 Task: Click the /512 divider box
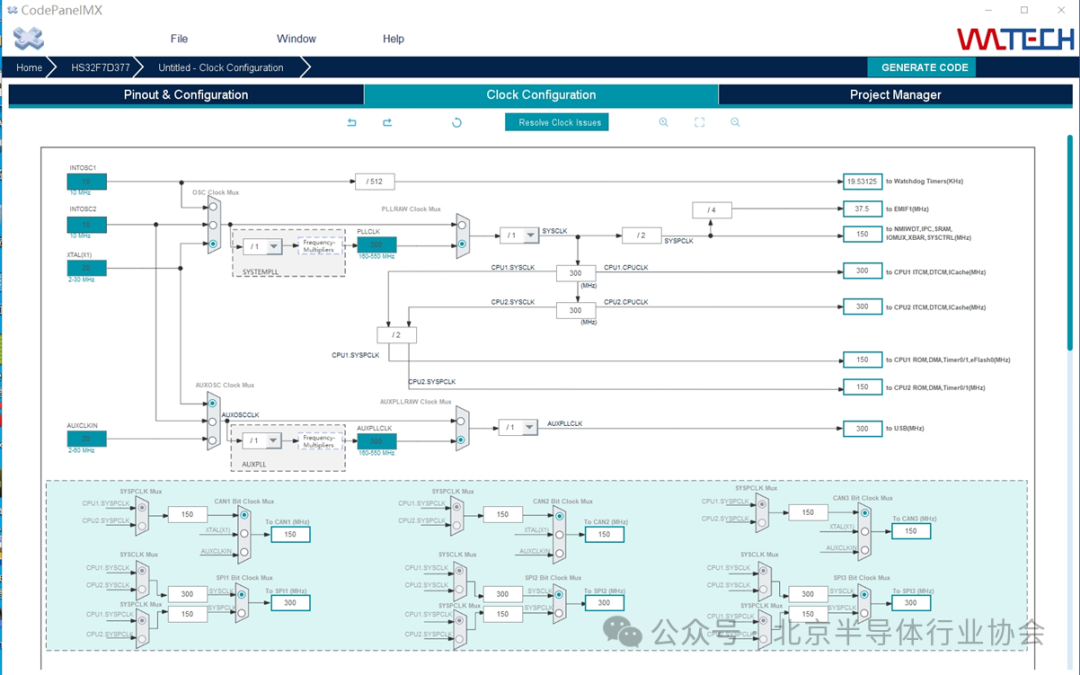click(x=375, y=182)
